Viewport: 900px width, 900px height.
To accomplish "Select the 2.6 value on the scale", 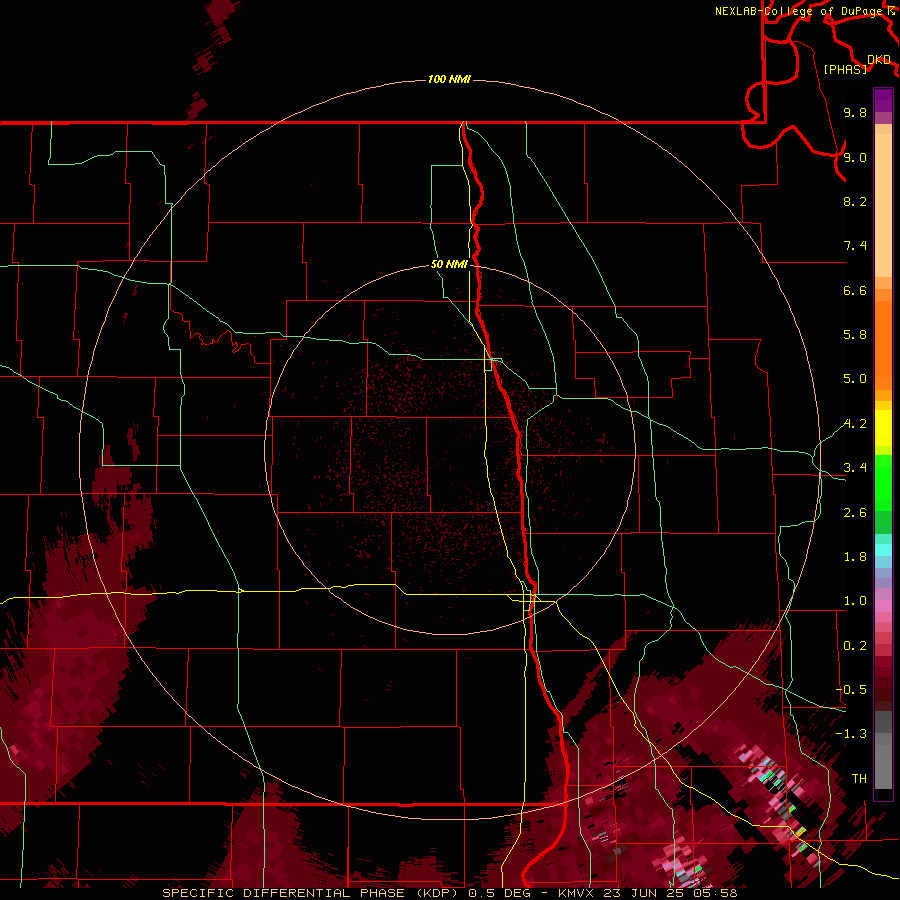I will pos(855,513).
